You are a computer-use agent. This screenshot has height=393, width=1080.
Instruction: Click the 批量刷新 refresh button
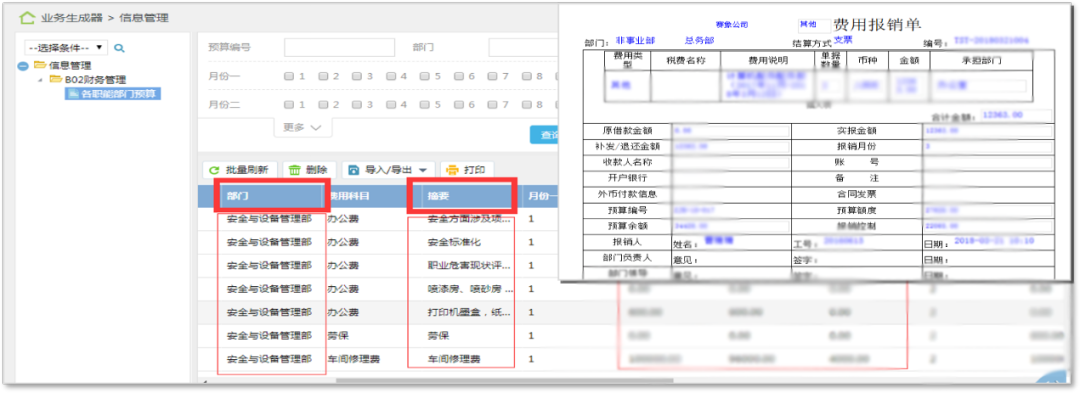point(240,170)
